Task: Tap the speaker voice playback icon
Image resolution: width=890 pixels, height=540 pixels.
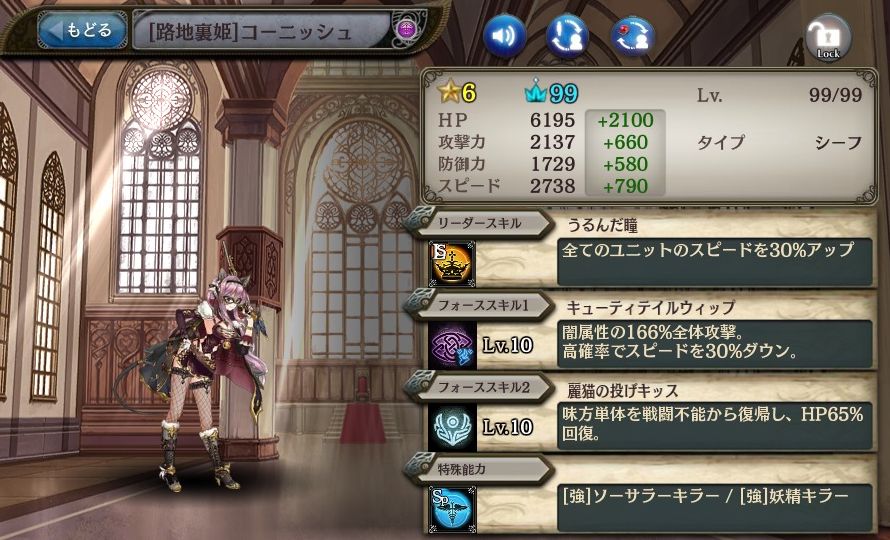Action: [504, 36]
